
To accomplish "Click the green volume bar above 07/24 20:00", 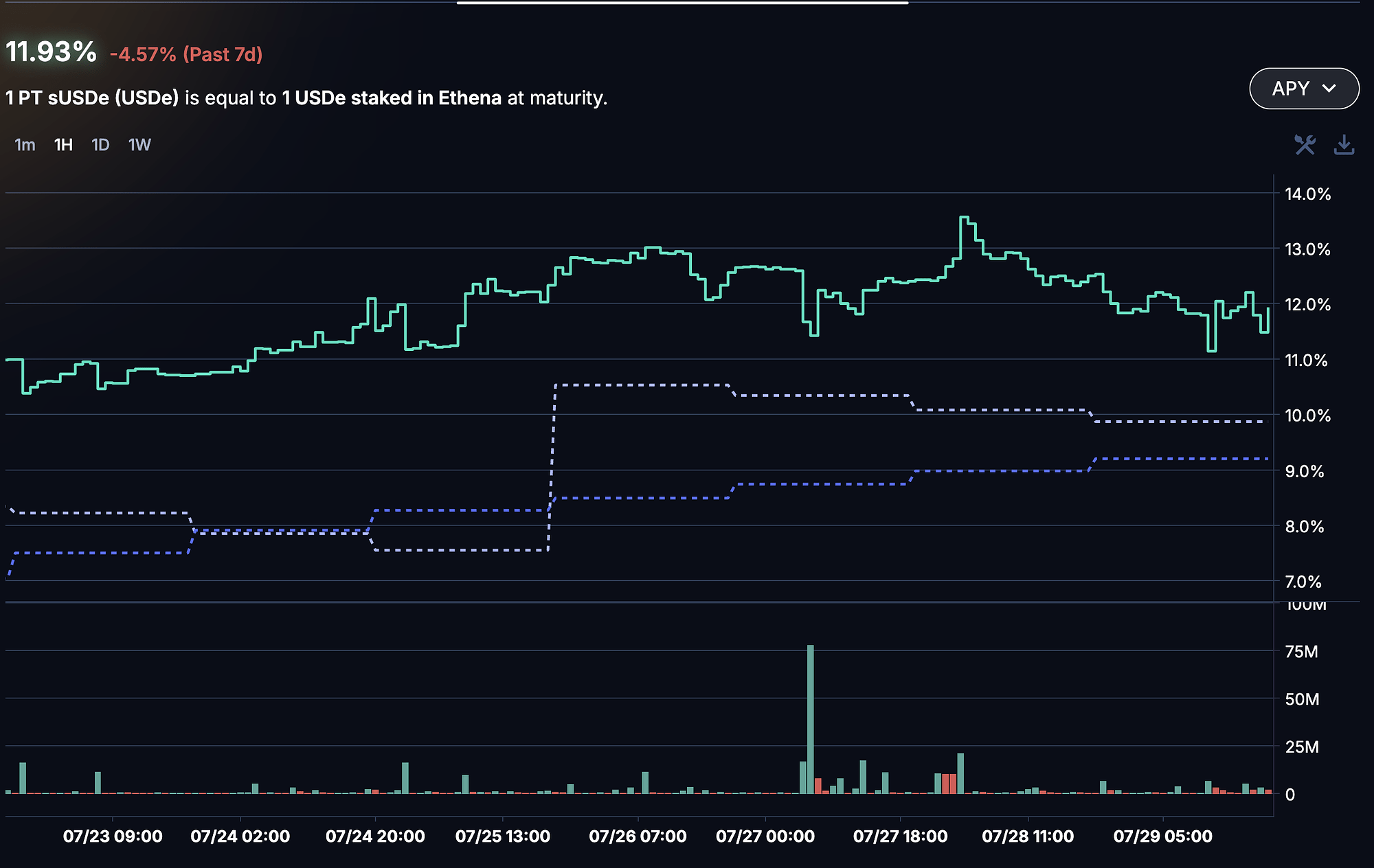I will 405,778.
